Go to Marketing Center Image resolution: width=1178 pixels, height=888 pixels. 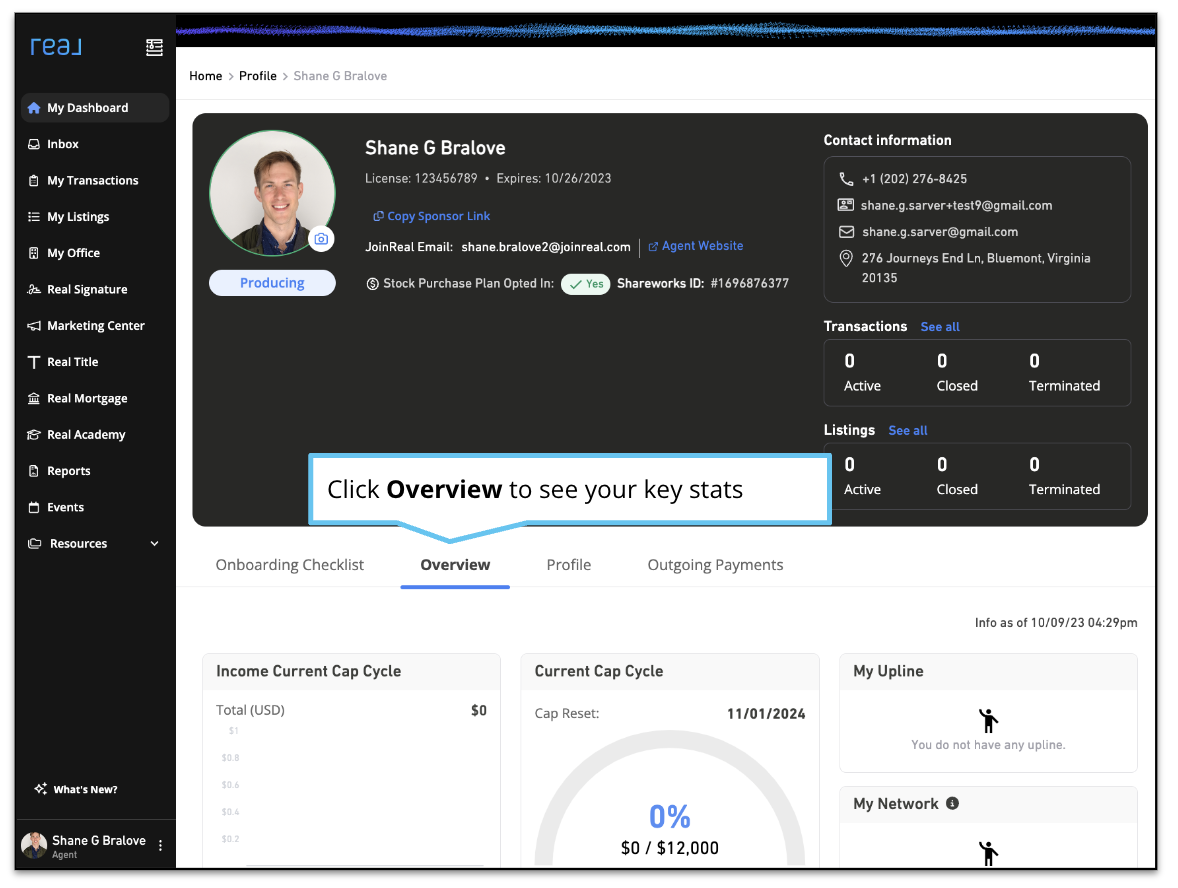96,326
